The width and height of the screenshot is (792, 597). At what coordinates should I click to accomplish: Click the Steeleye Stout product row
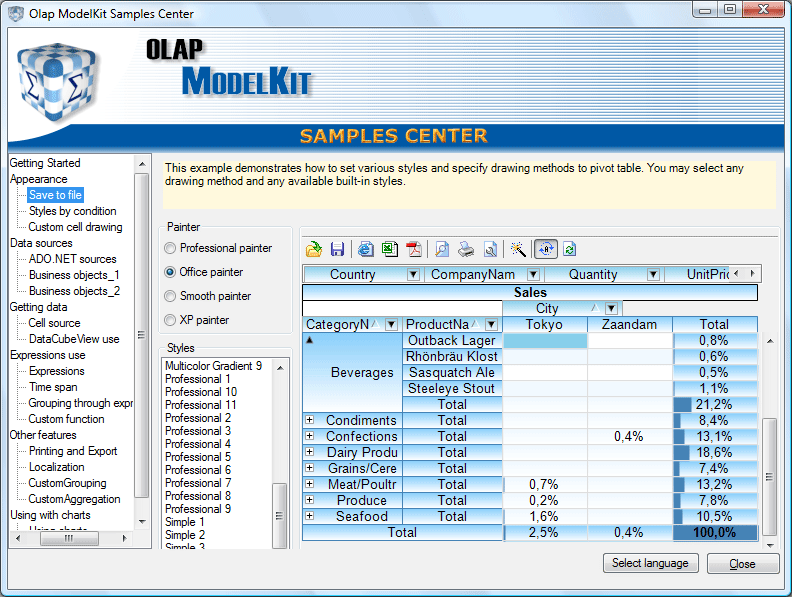pyautogui.click(x=452, y=388)
